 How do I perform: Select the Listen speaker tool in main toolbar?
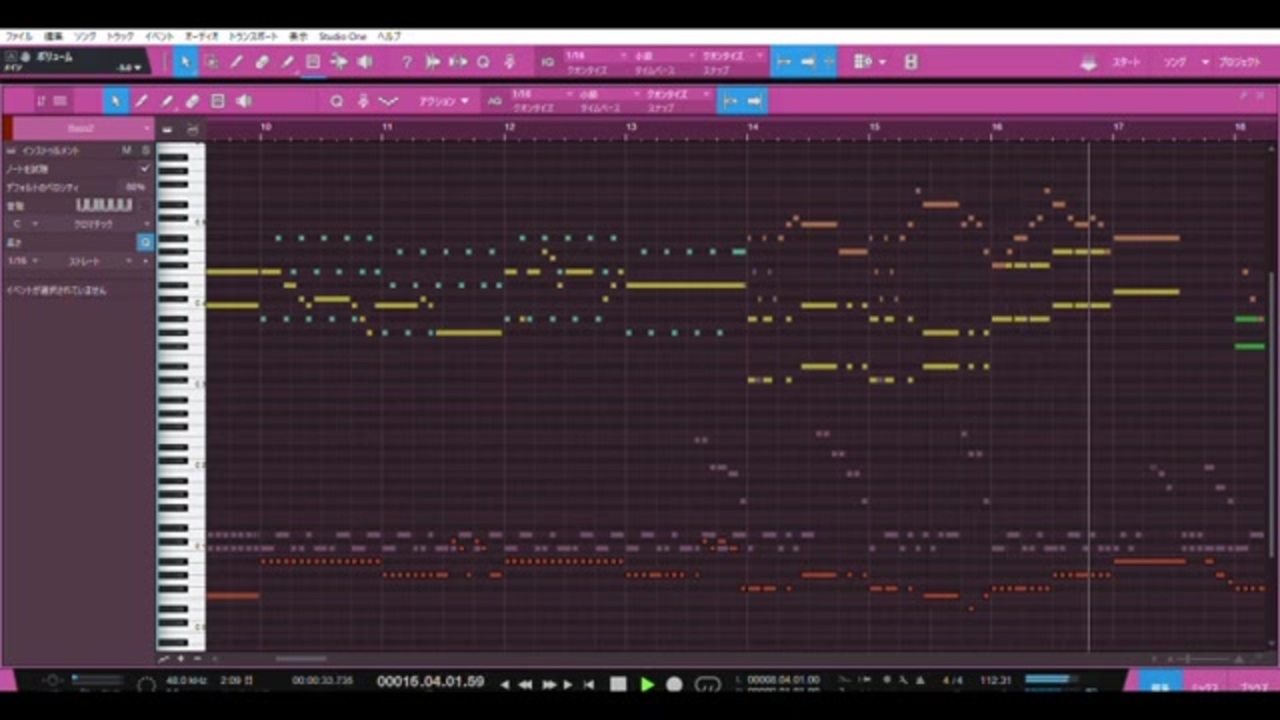point(365,62)
